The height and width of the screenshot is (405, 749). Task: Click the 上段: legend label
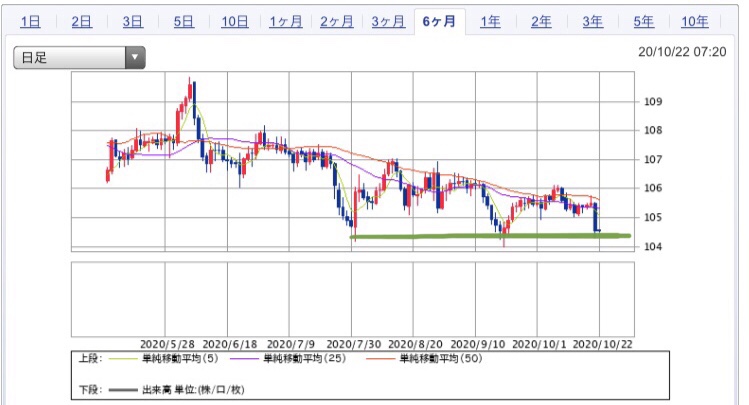pos(90,359)
